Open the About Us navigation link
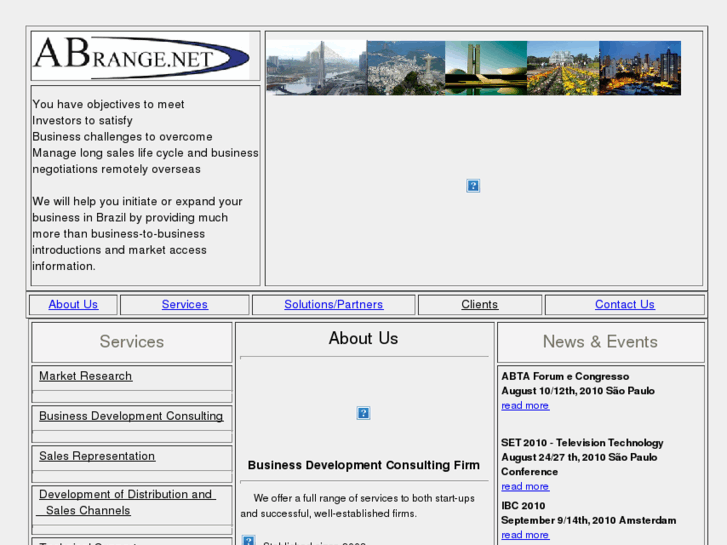Image resolution: width=727 pixels, height=545 pixels. coord(73,304)
